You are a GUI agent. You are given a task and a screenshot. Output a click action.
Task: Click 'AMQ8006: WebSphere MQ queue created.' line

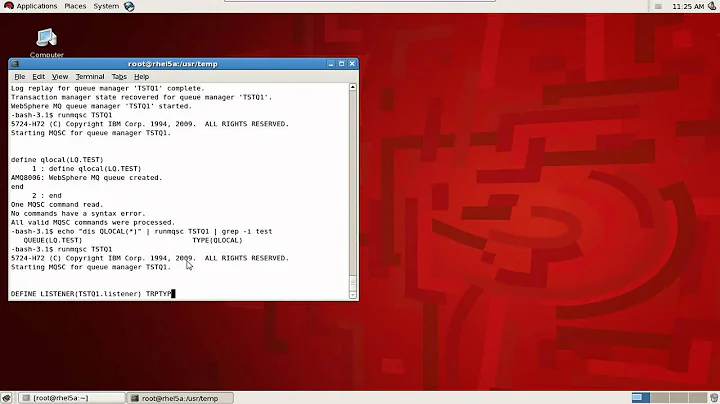[x=87, y=178]
